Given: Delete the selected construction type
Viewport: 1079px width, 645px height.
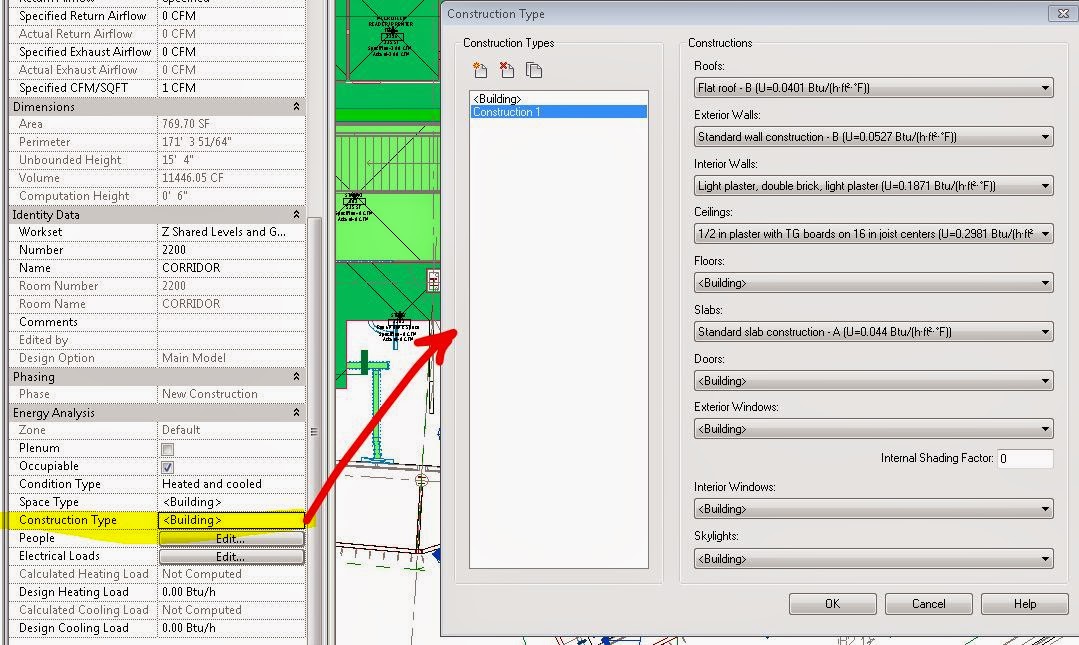Looking at the screenshot, I should (506, 69).
